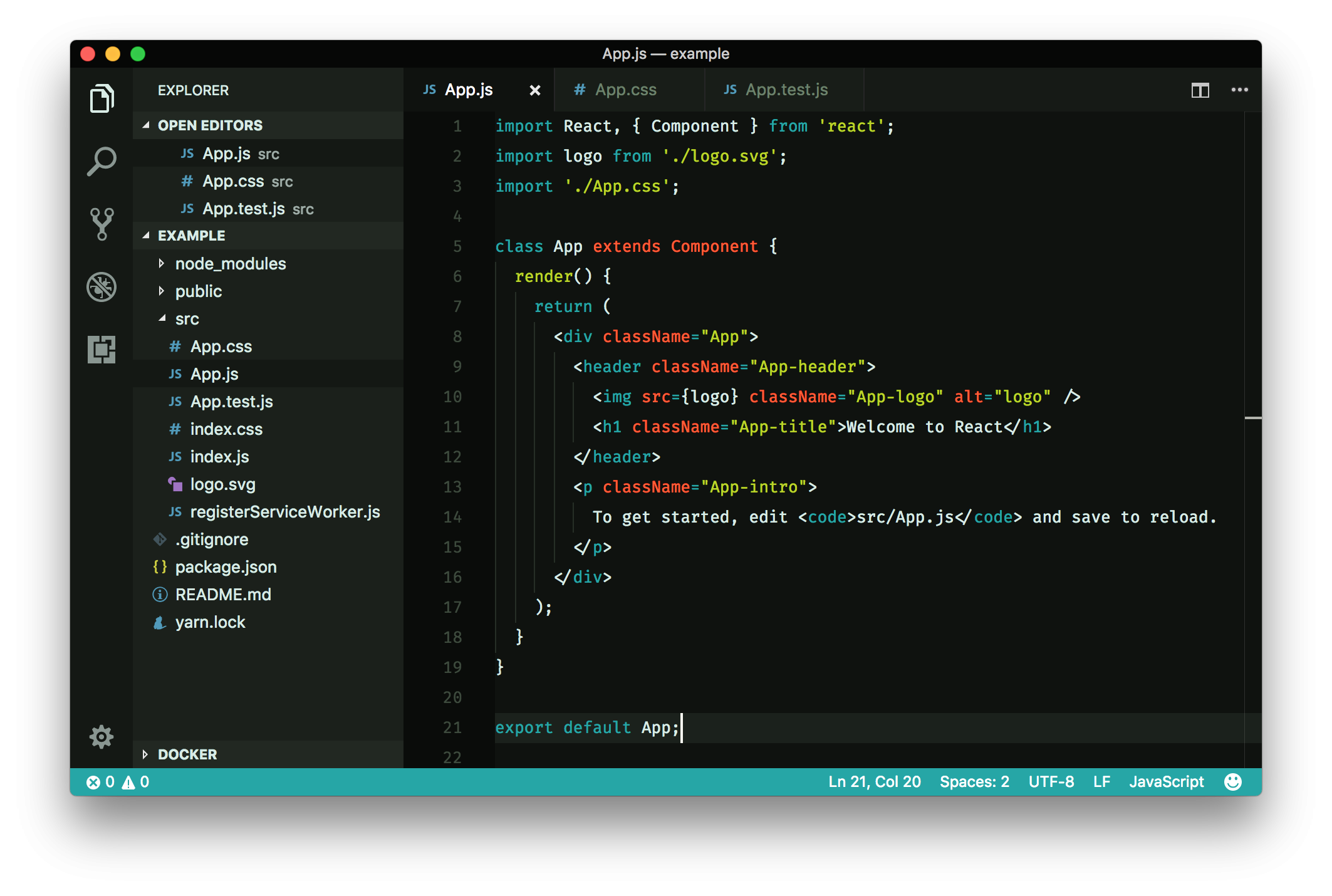
Task: Open the Search view icon
Action: coord(101,161)
